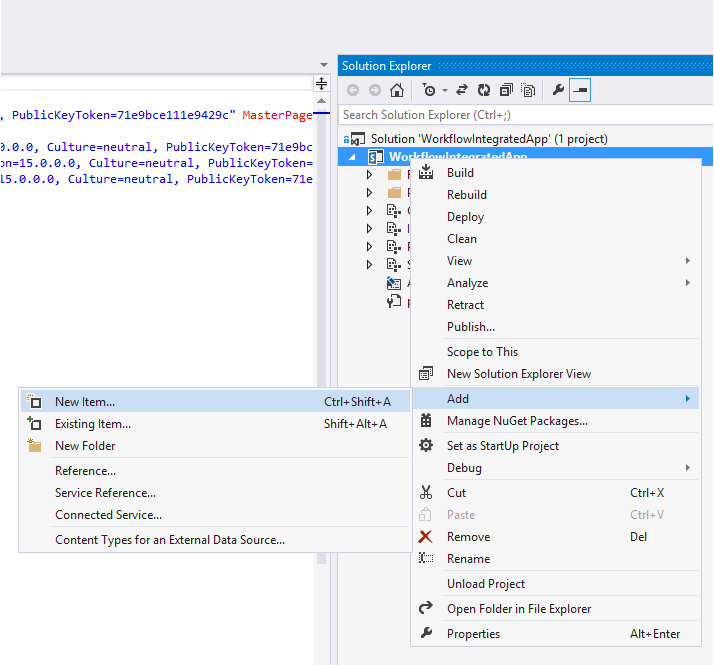
Task: Click the folder icon of first tree item
Action: click(394, 174)
